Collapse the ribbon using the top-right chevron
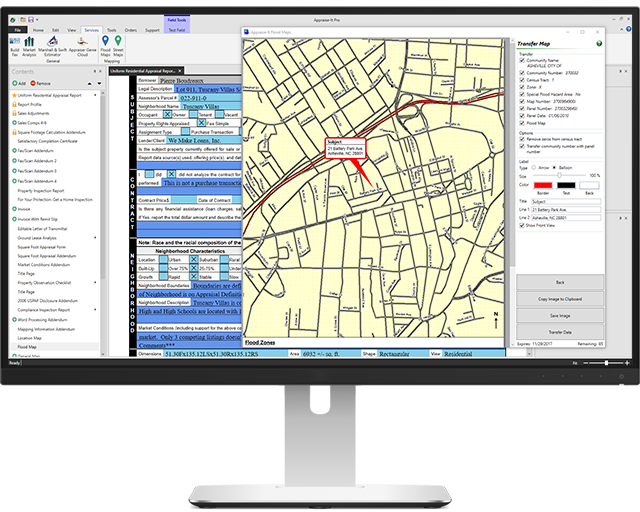 click(x=622, y=29)
